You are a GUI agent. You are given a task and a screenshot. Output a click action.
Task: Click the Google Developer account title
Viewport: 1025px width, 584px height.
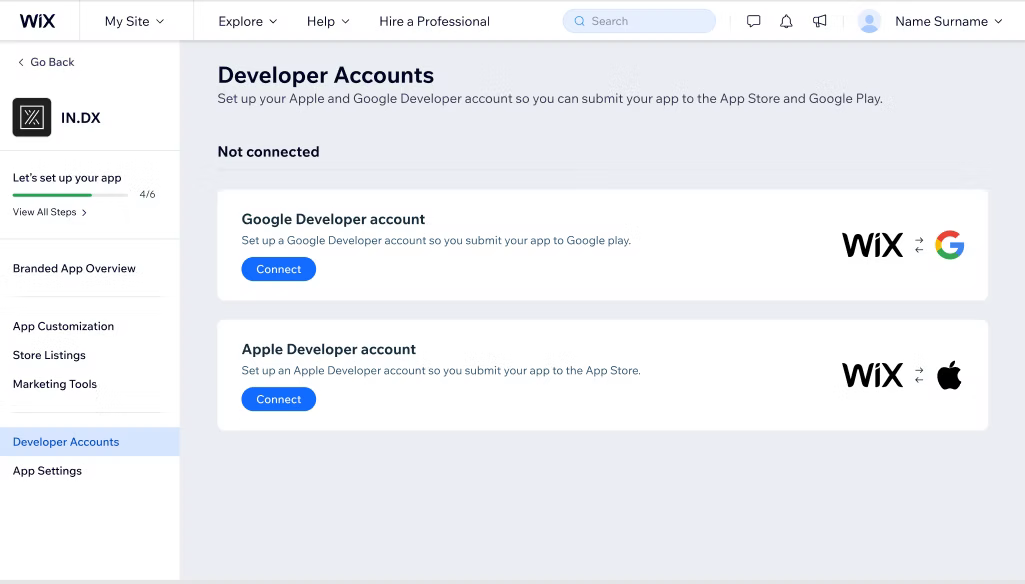333,219
